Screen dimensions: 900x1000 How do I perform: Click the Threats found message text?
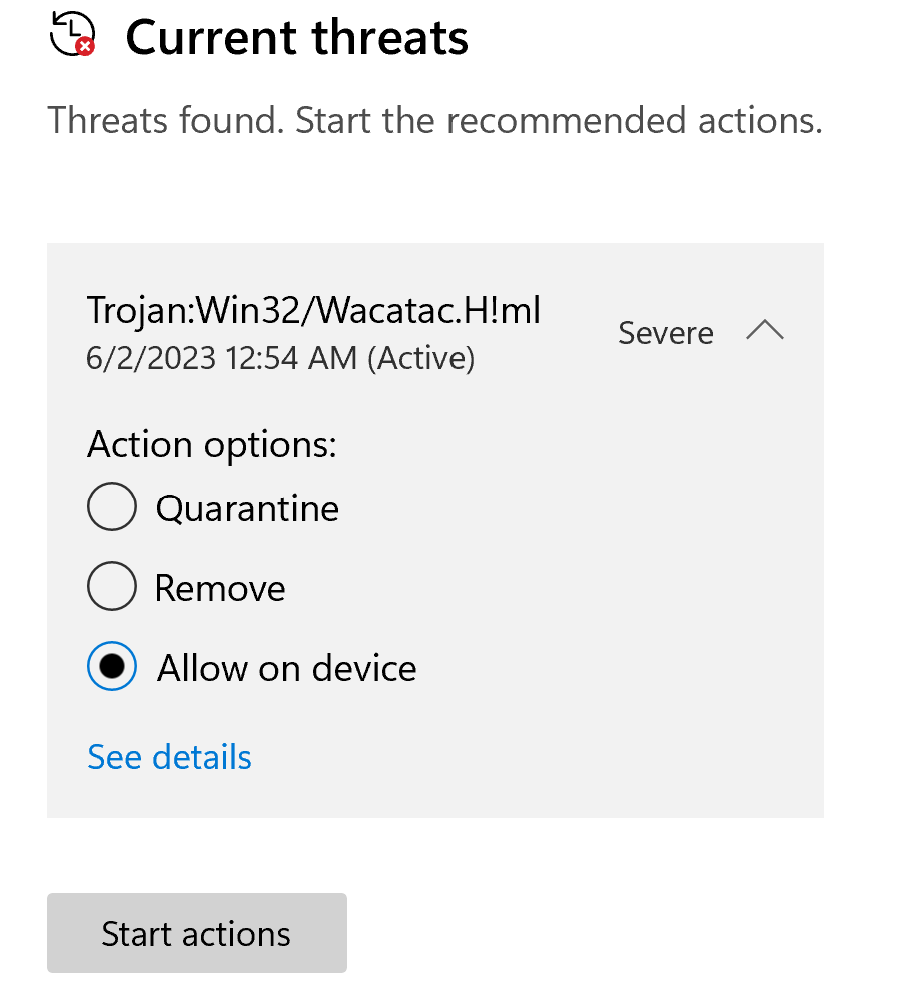click(x=166, y=121)
